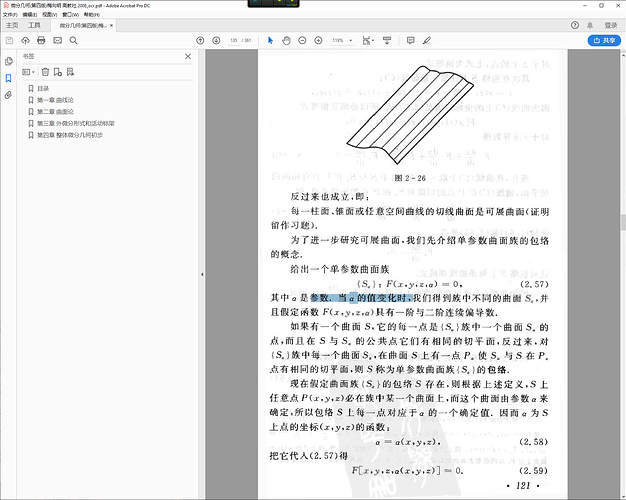This screenshot has height=500, width=626.
Task: Activate the hand pan tool
Action: coord(286,40)
